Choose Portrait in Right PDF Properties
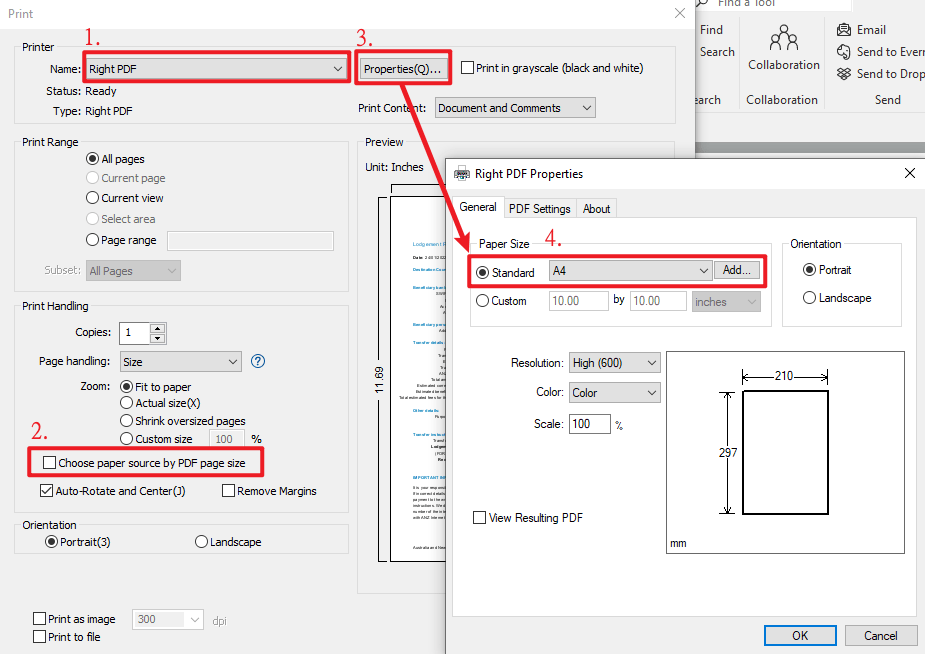Screen dimensions: 925x654 (809, 270)
